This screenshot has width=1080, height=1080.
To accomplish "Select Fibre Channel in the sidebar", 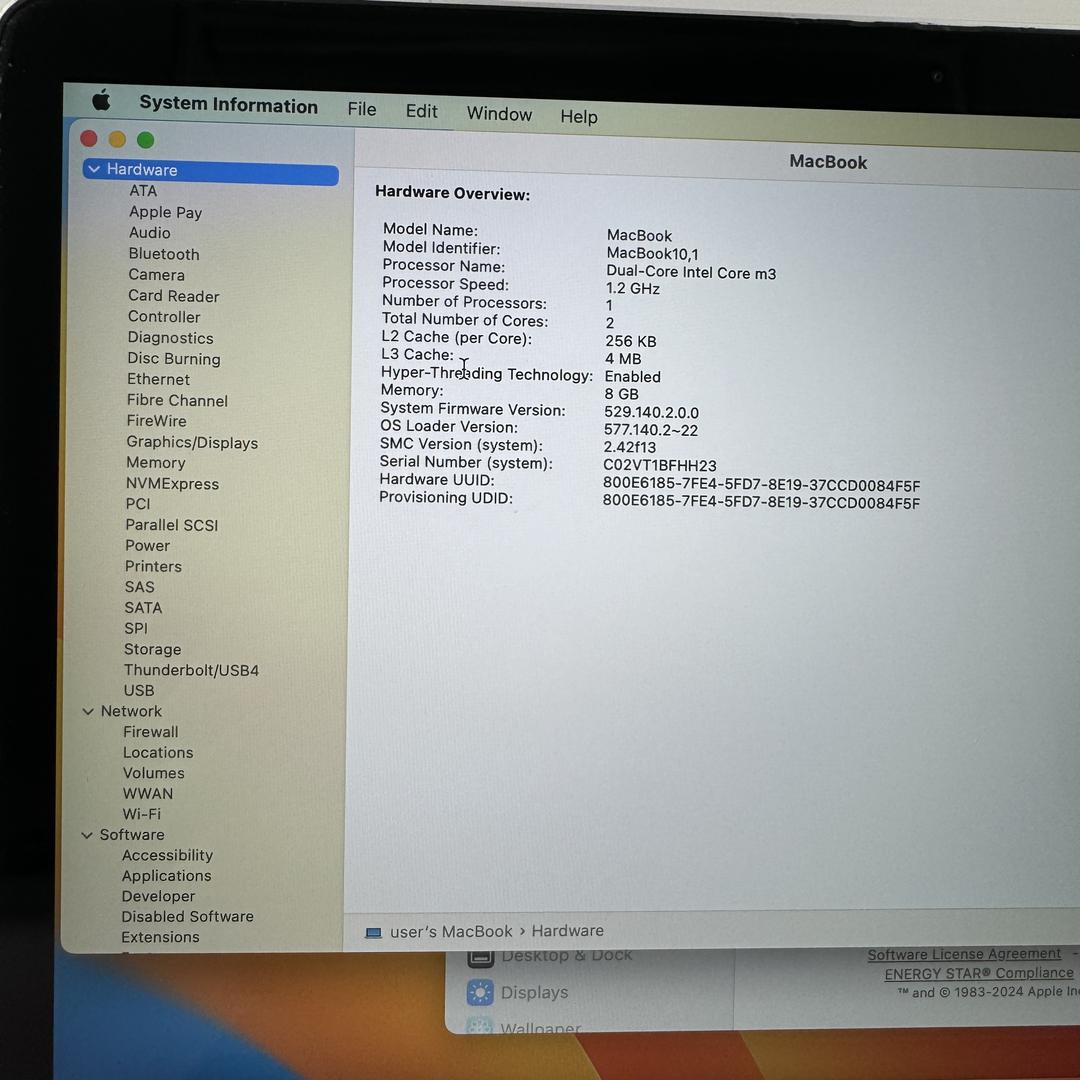I will tap(177, 400).
